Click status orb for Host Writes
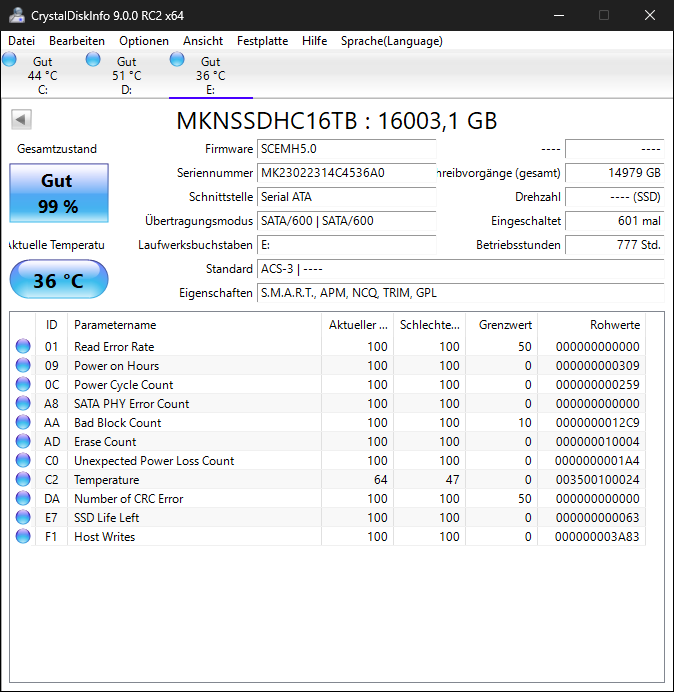This screenshot has width=674, height=692. (23, 536)
